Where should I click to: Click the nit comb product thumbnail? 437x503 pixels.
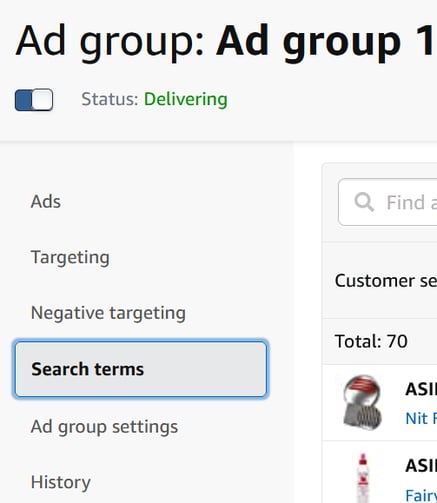tap(363, 402)
